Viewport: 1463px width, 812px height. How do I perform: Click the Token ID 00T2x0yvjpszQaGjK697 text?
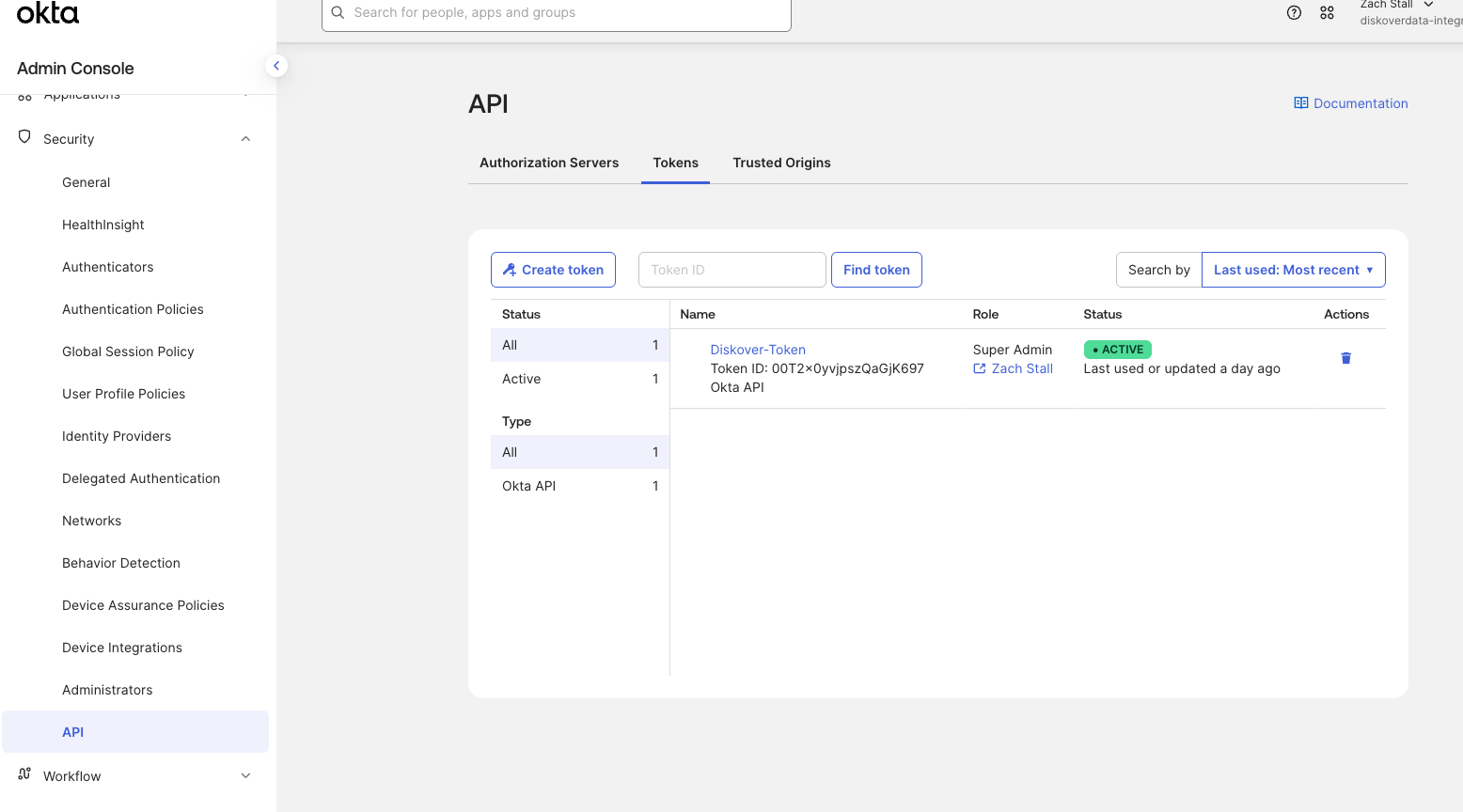(x=817, y=368)
